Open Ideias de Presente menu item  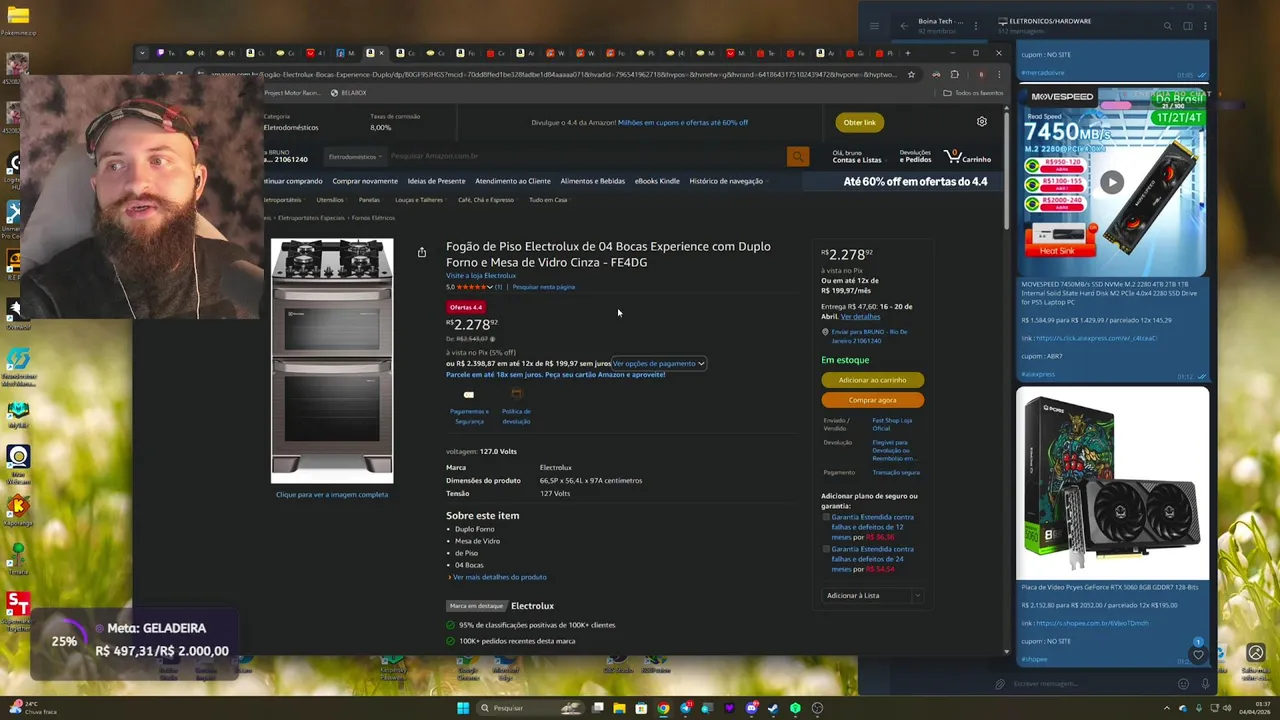point(436,181)
